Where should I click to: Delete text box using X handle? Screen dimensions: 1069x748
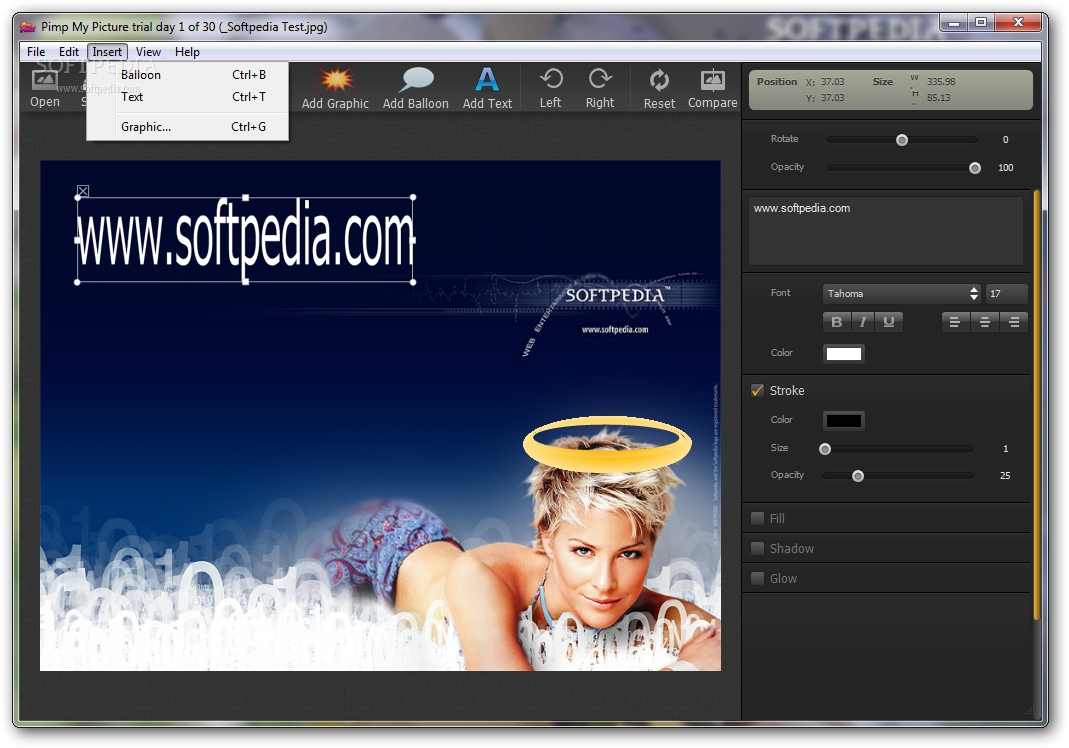(x=82, y=192)
